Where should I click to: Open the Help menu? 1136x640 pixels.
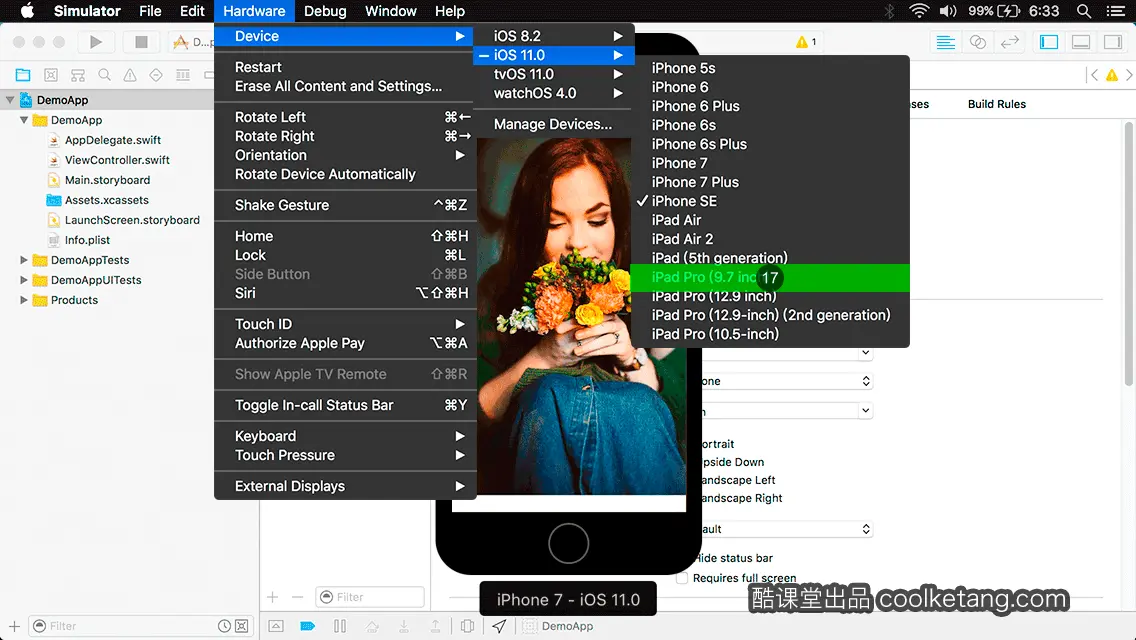[x=450, y=11]
